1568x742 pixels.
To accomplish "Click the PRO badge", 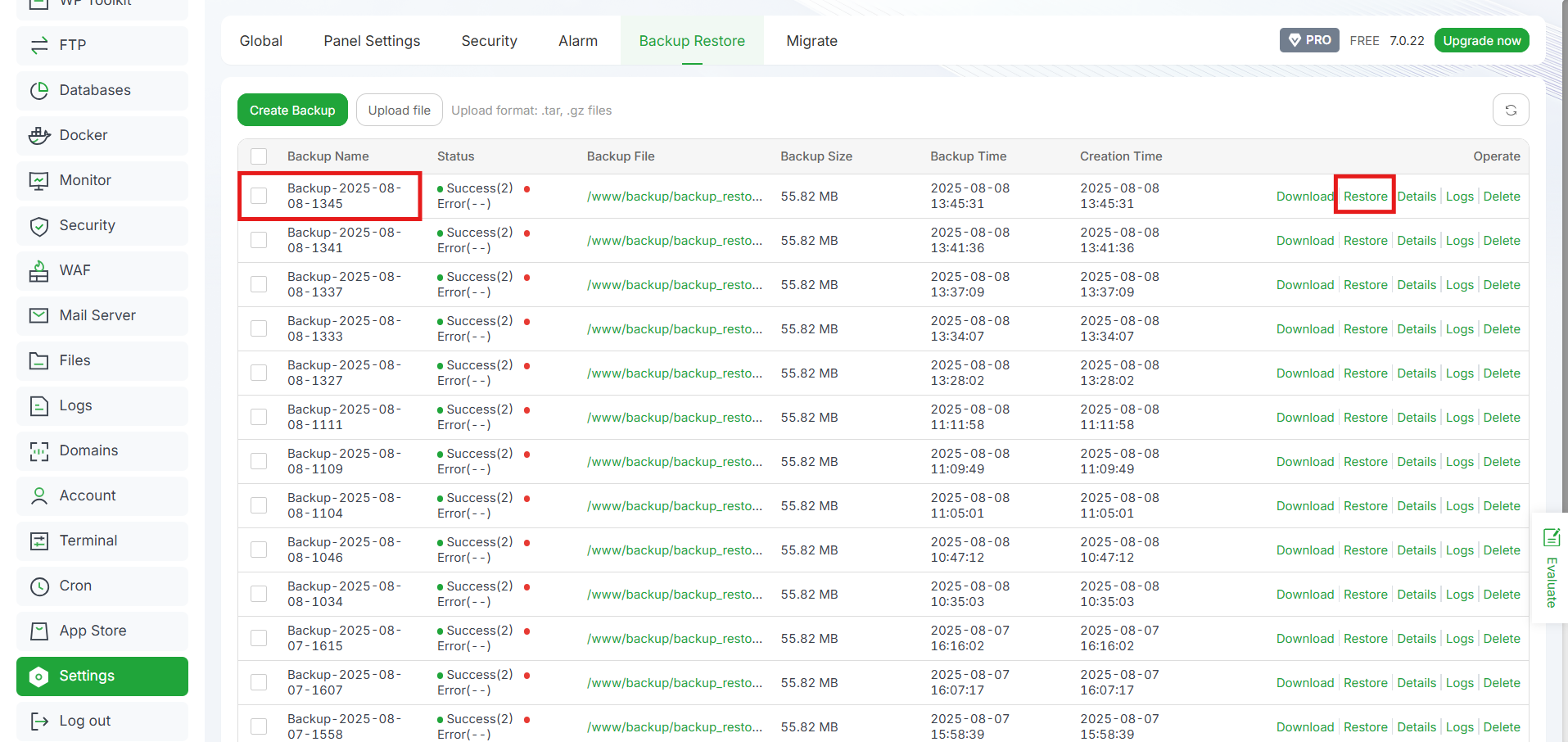I will (1308, 39).
